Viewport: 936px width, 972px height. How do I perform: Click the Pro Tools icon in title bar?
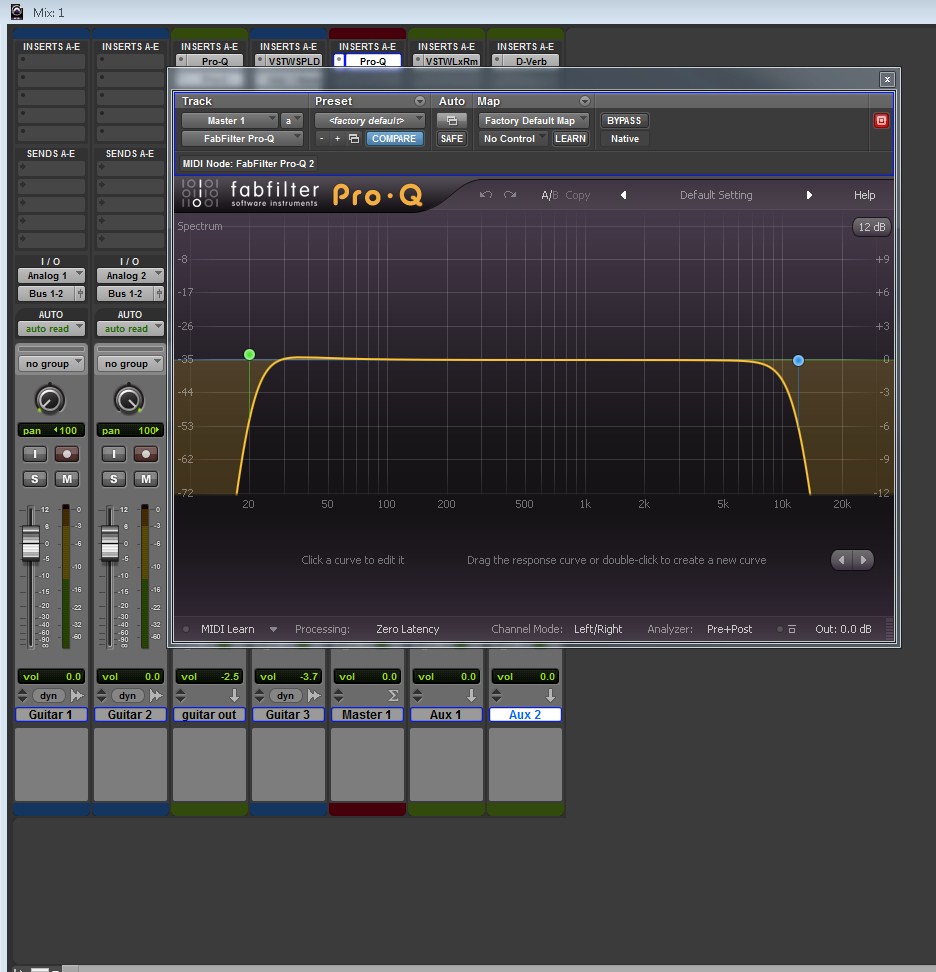coord(17,12)
